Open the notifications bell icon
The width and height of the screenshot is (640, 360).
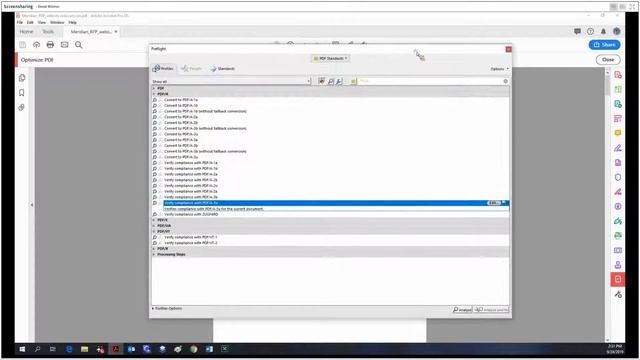(603, 31)
